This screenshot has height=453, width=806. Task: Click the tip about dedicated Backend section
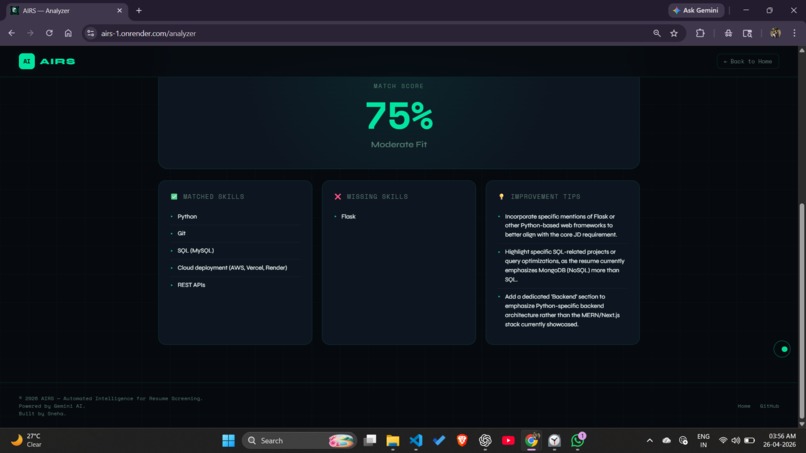(x=562, y=310)
